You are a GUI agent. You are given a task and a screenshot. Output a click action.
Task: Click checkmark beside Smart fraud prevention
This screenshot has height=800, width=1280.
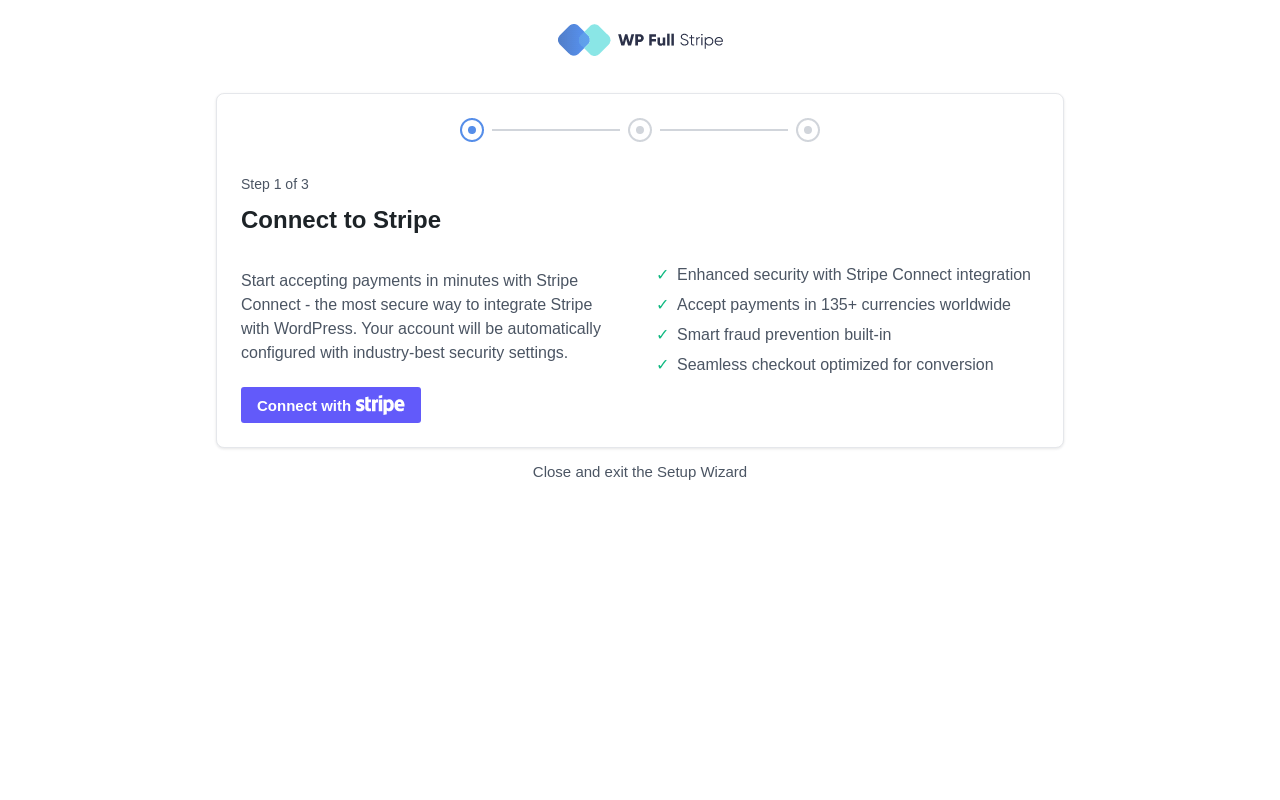tap(662, 335)
